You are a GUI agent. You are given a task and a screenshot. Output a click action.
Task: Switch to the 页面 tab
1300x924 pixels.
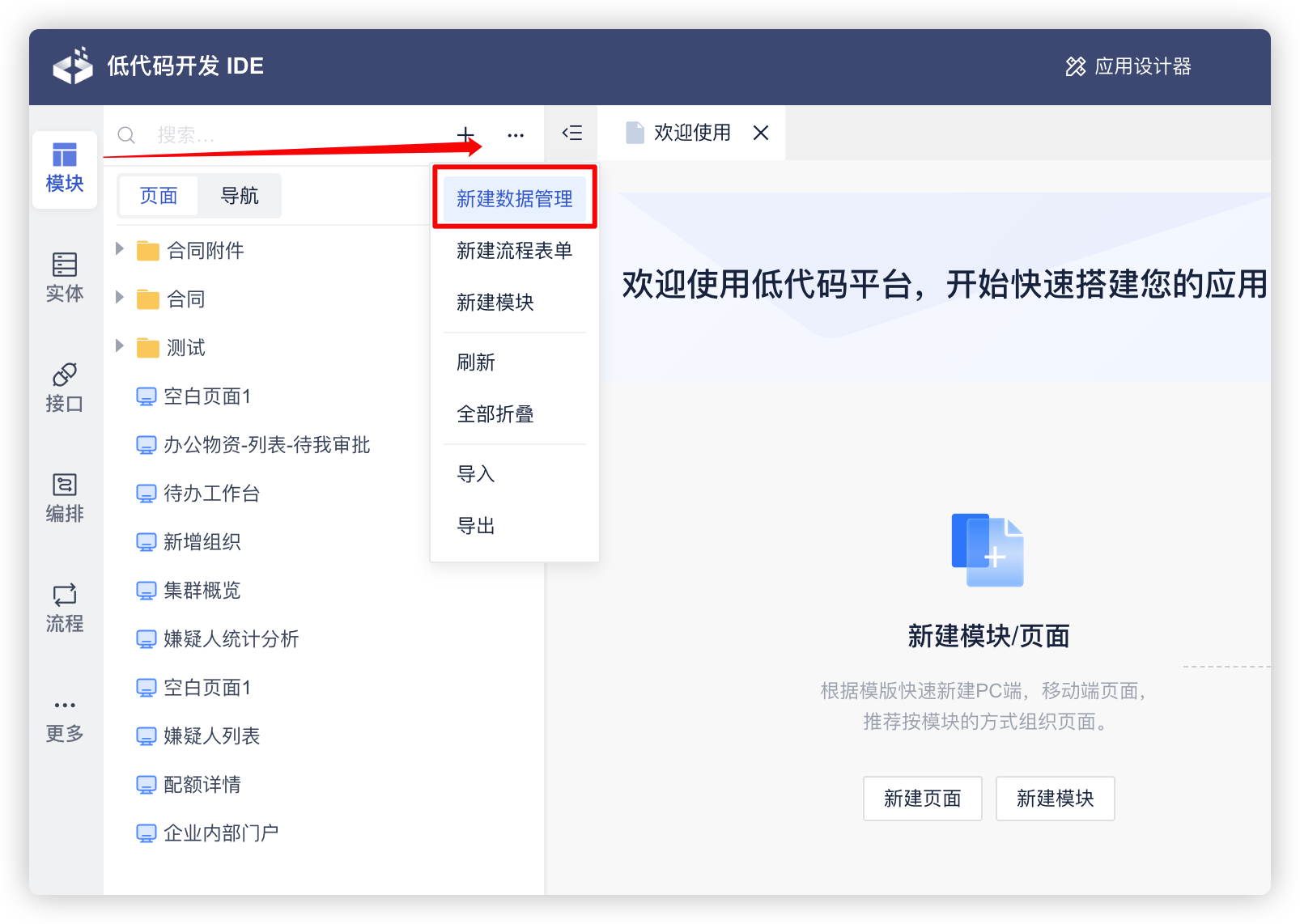(x=159, y=195)
